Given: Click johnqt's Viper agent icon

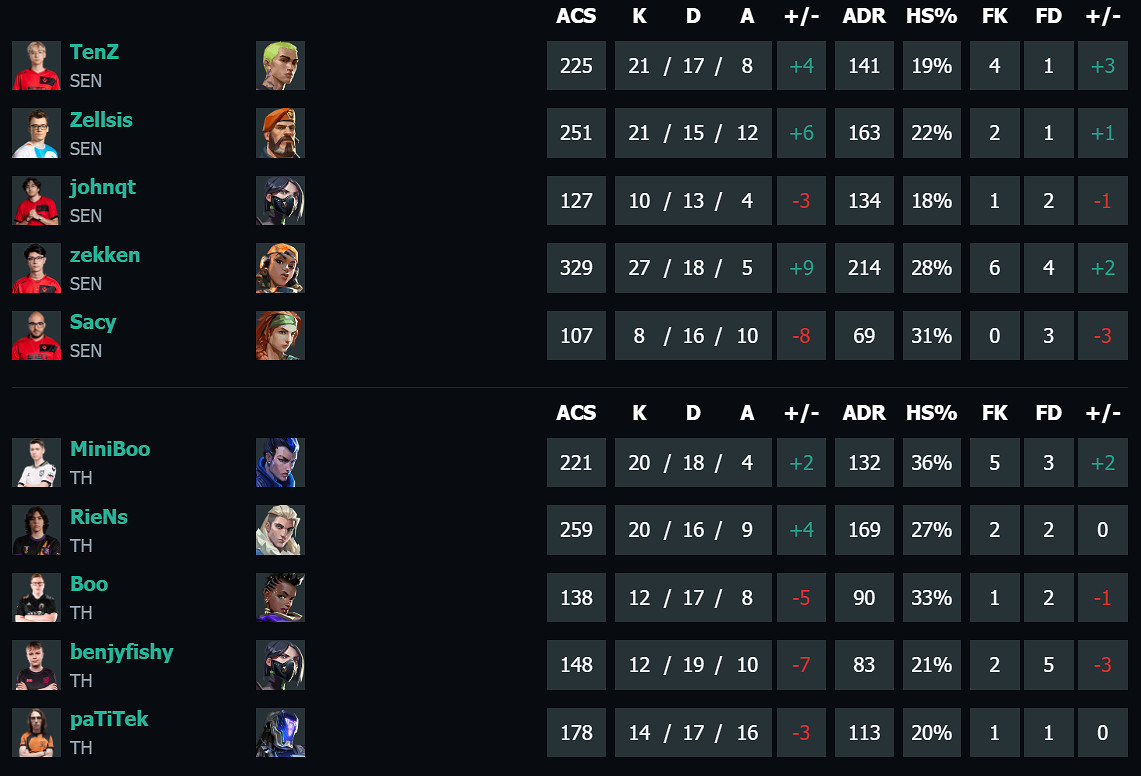Looking at the screenshot, I should point(280,201).
